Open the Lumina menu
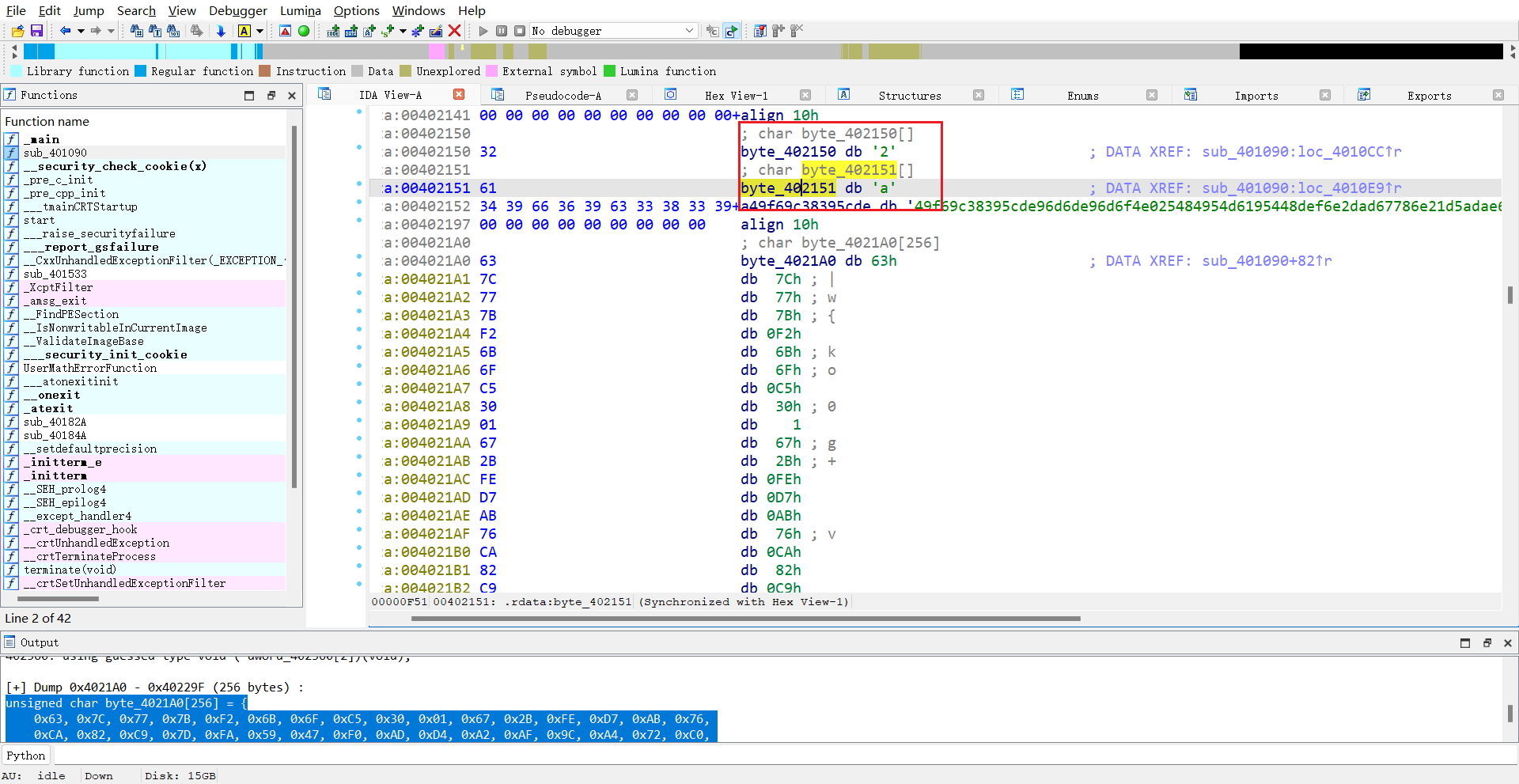1519x784 pixels. point(301,10)
